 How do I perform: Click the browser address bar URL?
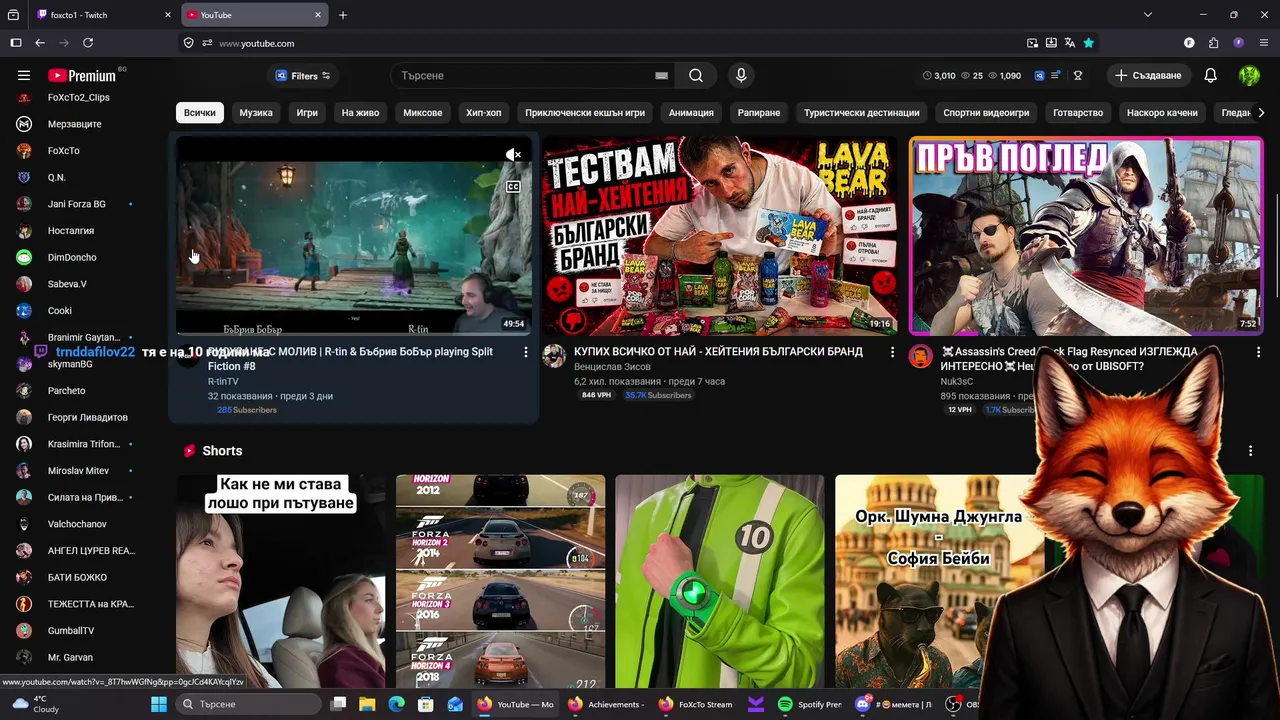(x=257, y=43)
